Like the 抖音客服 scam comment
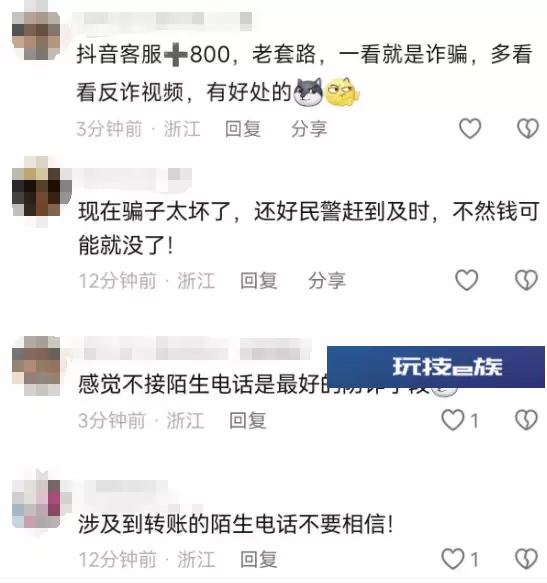The image size is (547, 583). click(x=470, y=128)
